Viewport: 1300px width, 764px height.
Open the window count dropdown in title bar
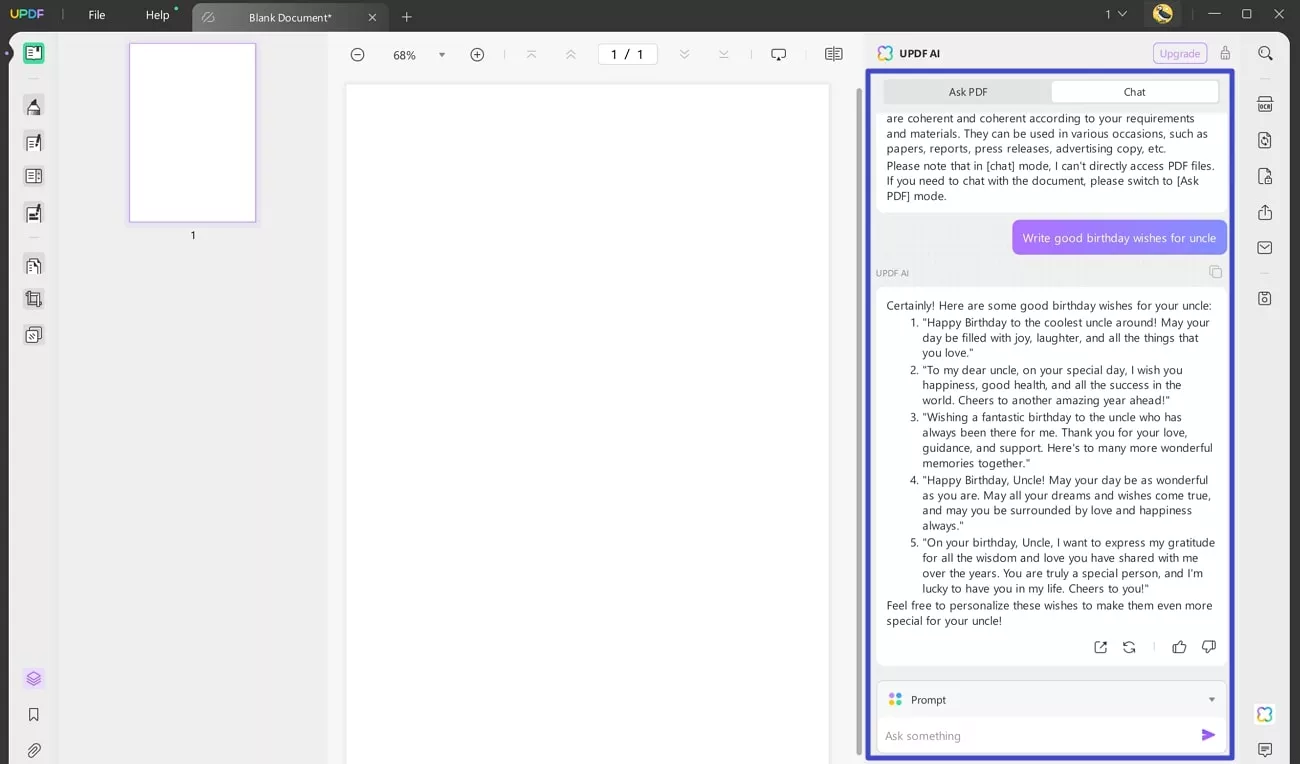(1115, 14)
